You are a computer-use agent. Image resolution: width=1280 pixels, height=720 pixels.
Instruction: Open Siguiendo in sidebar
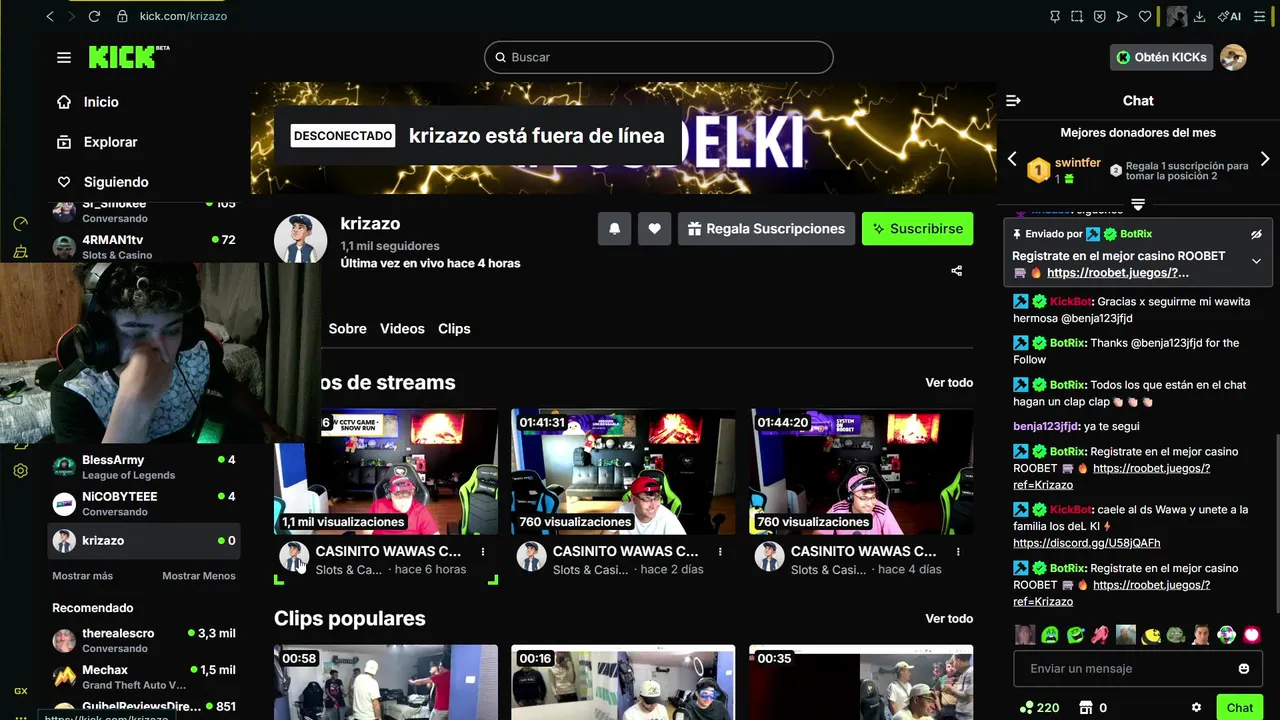click(x=116, y=182)
